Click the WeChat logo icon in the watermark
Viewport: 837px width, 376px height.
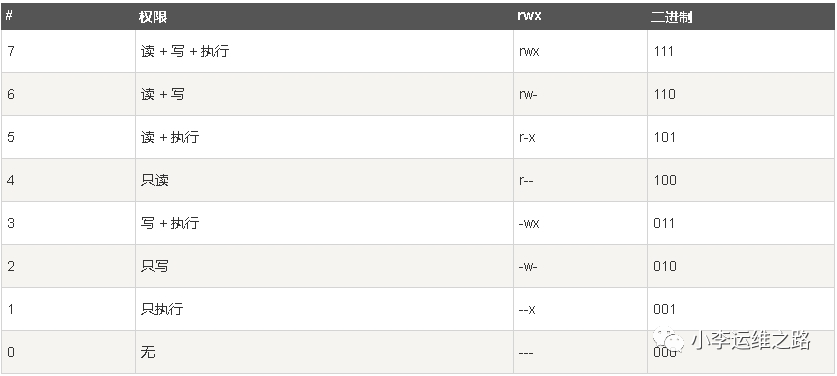point(669,340)
